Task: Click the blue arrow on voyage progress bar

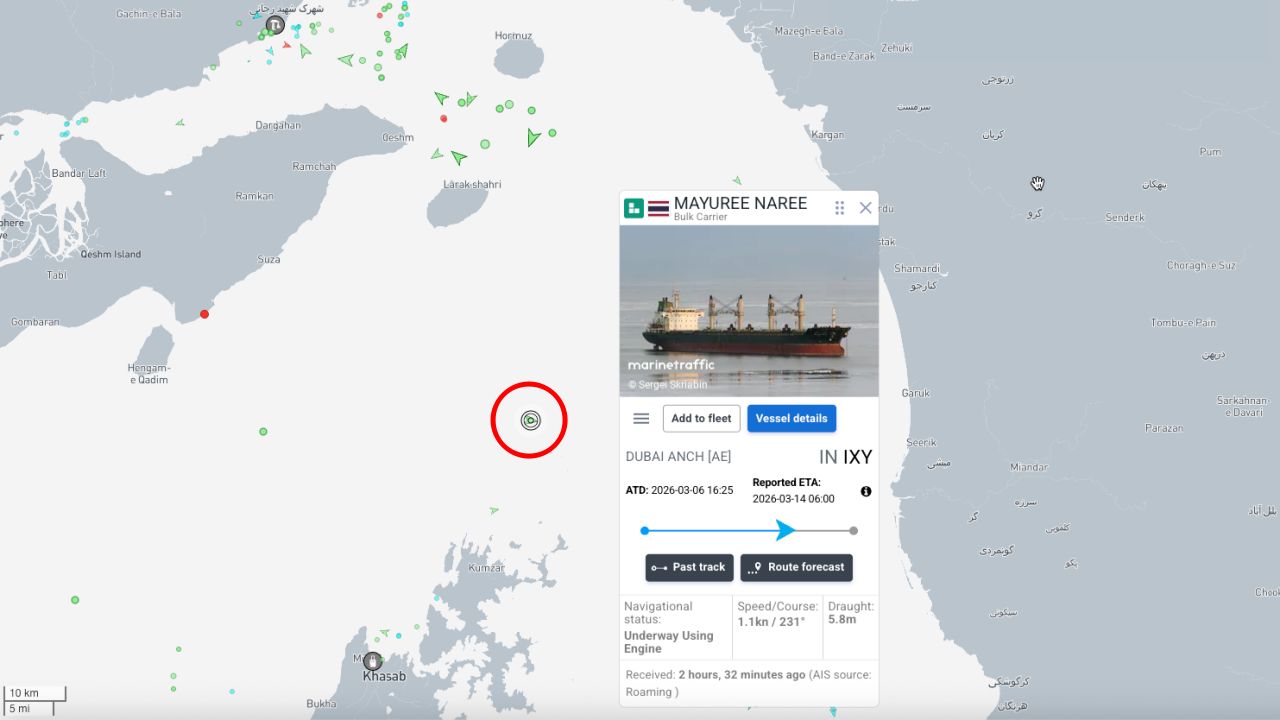Action: coord(786,531)
